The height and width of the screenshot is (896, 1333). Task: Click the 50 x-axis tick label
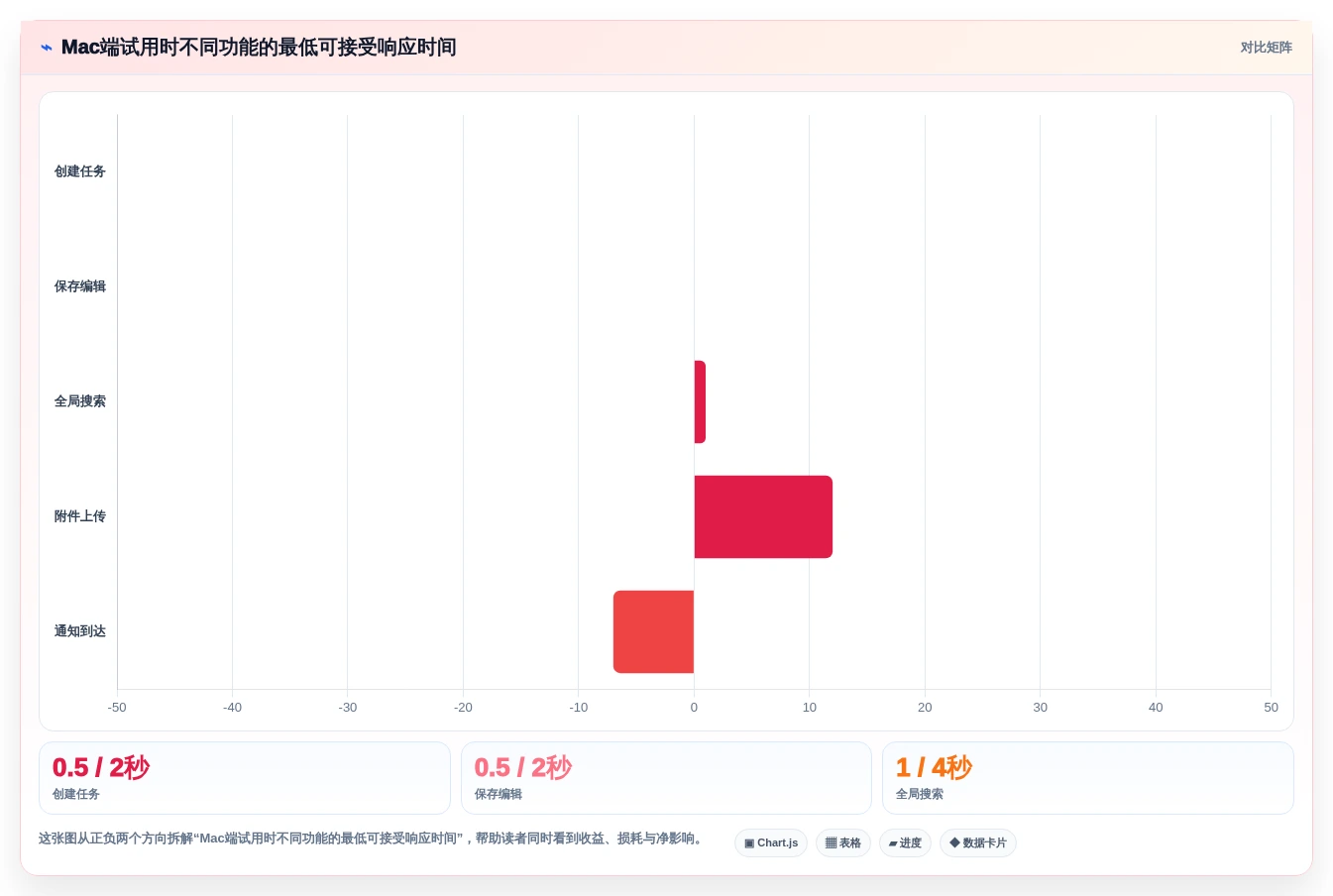[1271, 708]
